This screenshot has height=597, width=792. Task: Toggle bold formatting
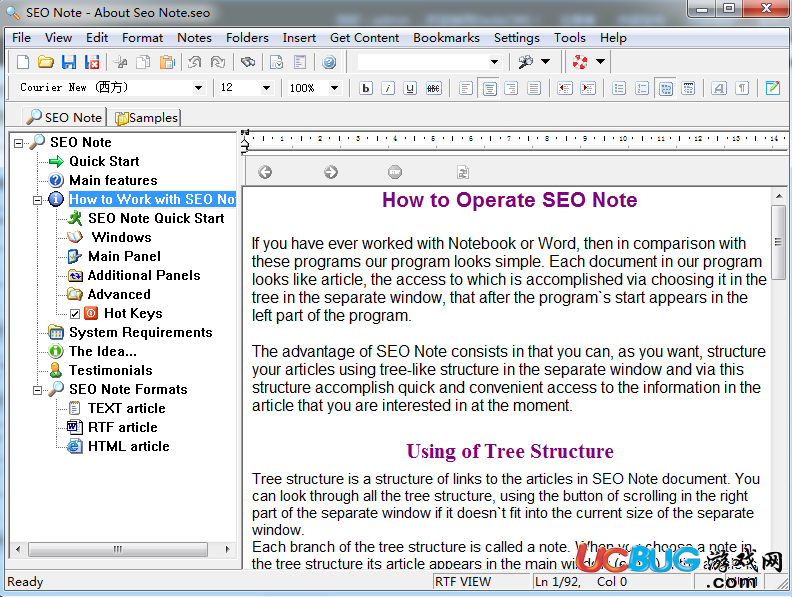click(x=366, y=88)
